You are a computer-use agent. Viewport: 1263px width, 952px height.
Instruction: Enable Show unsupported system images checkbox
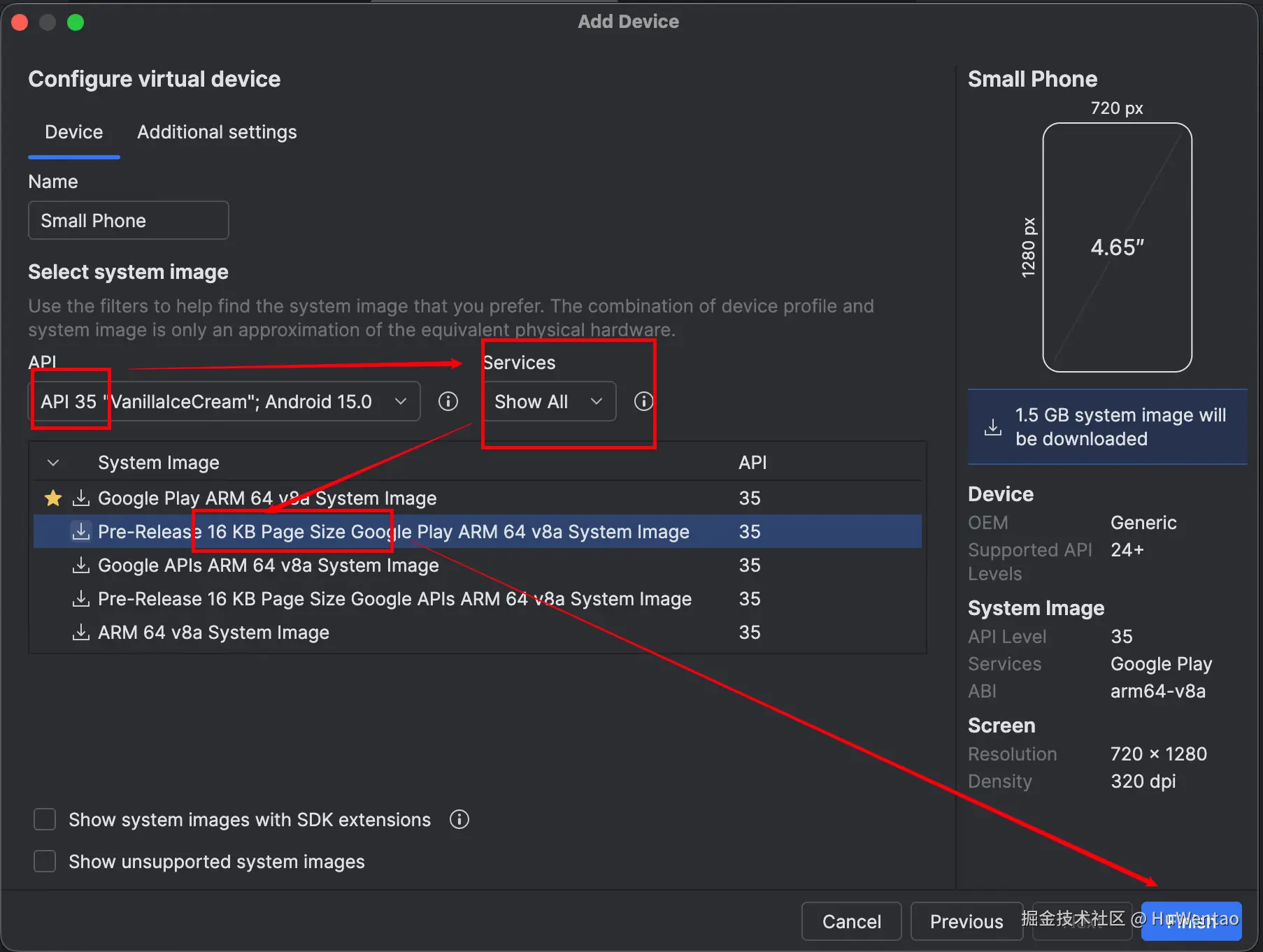pyautogui.click(x=45, y=861)
